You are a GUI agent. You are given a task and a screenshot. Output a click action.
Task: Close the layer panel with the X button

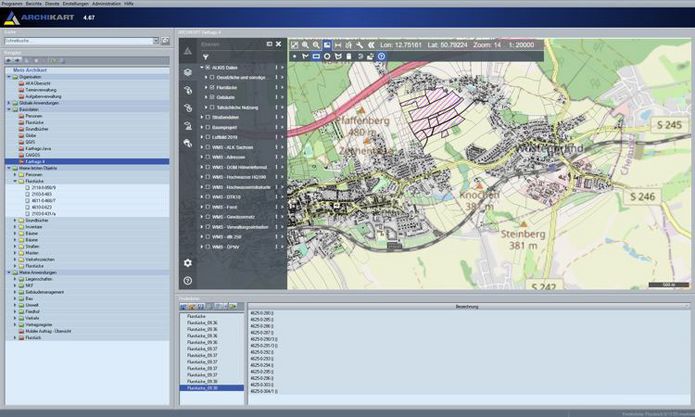pyautogui.click(x=279, y=45)
